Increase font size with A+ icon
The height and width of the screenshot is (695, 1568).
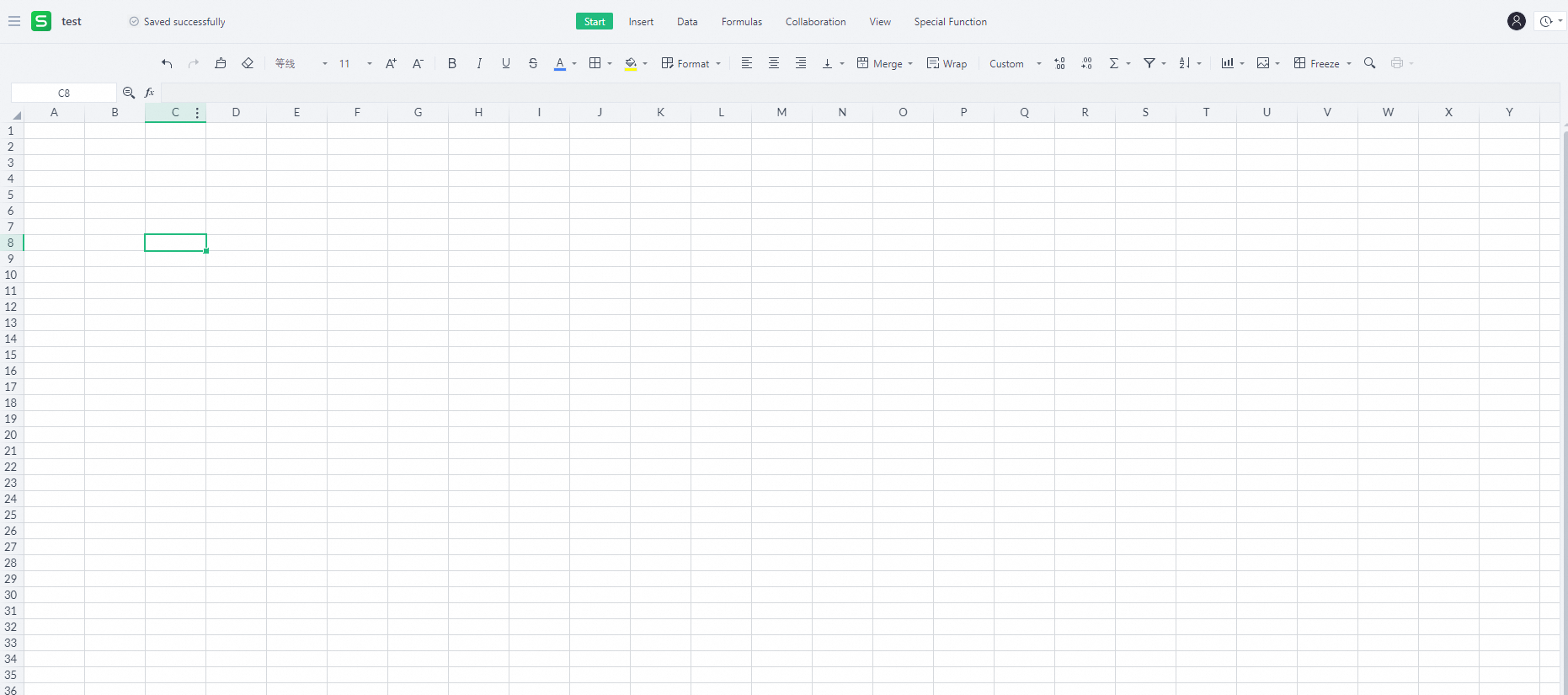[391, 63]
